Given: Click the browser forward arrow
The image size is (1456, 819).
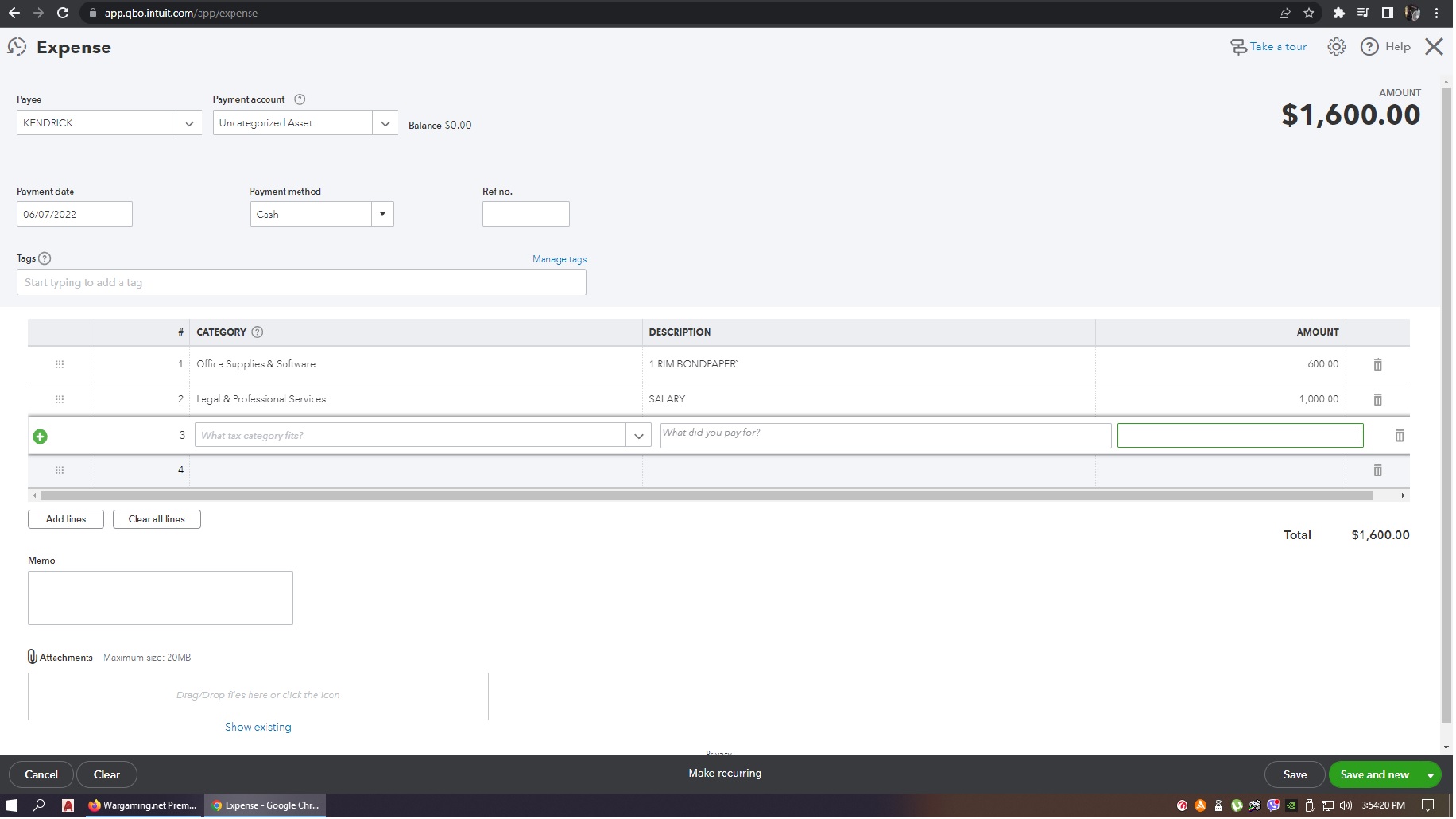Looking at the screenshot, I should [x=38, y=13].
